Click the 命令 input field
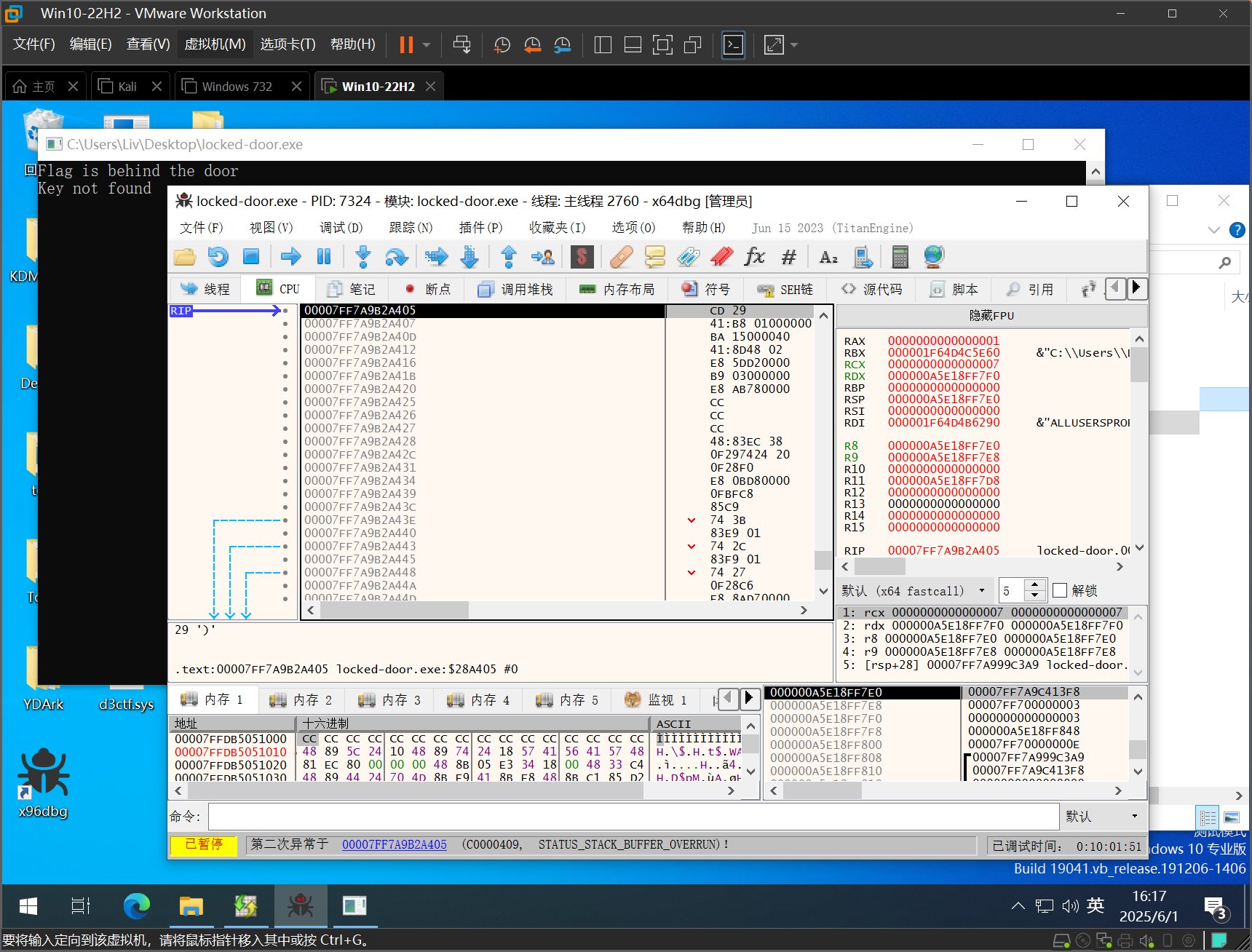This screenshot has height=952, width=1252. click(633, 817)
